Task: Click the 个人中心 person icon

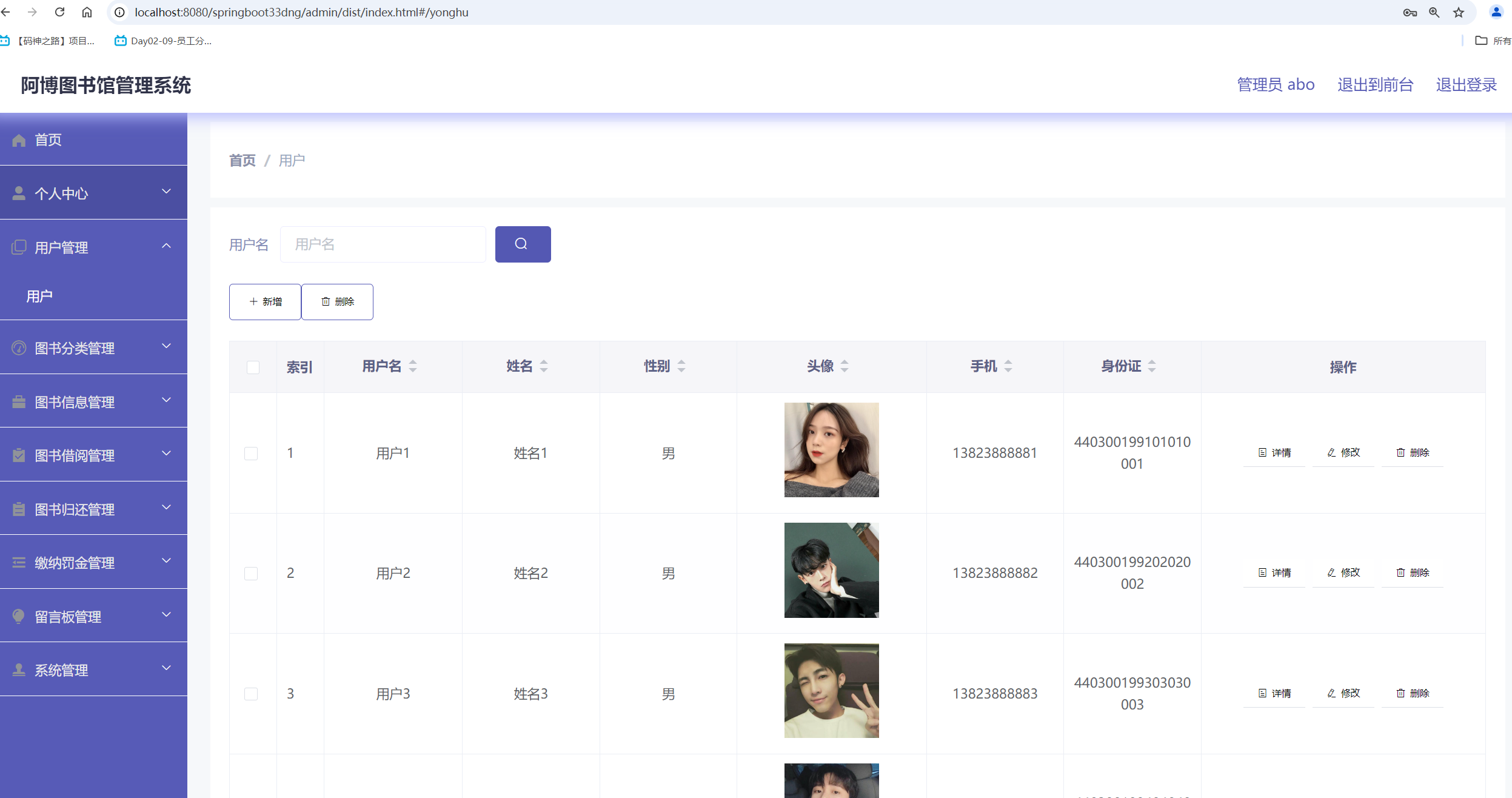Action: (x=19, y=193)
